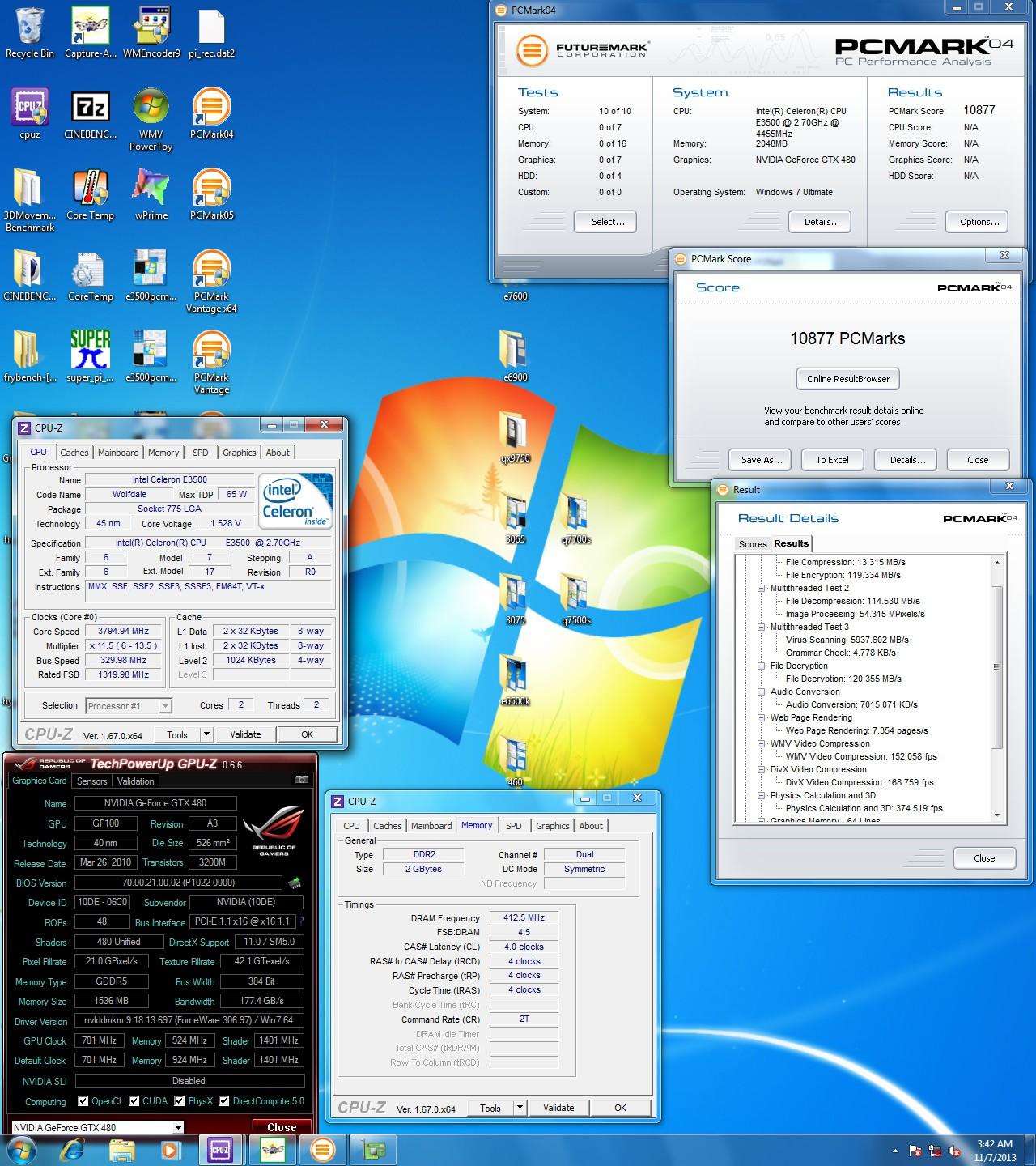This screenshot has width=1036, height=1166.
Task: Click Validate in CPU-Z CPU window
Action: click(x=245, y=734)
